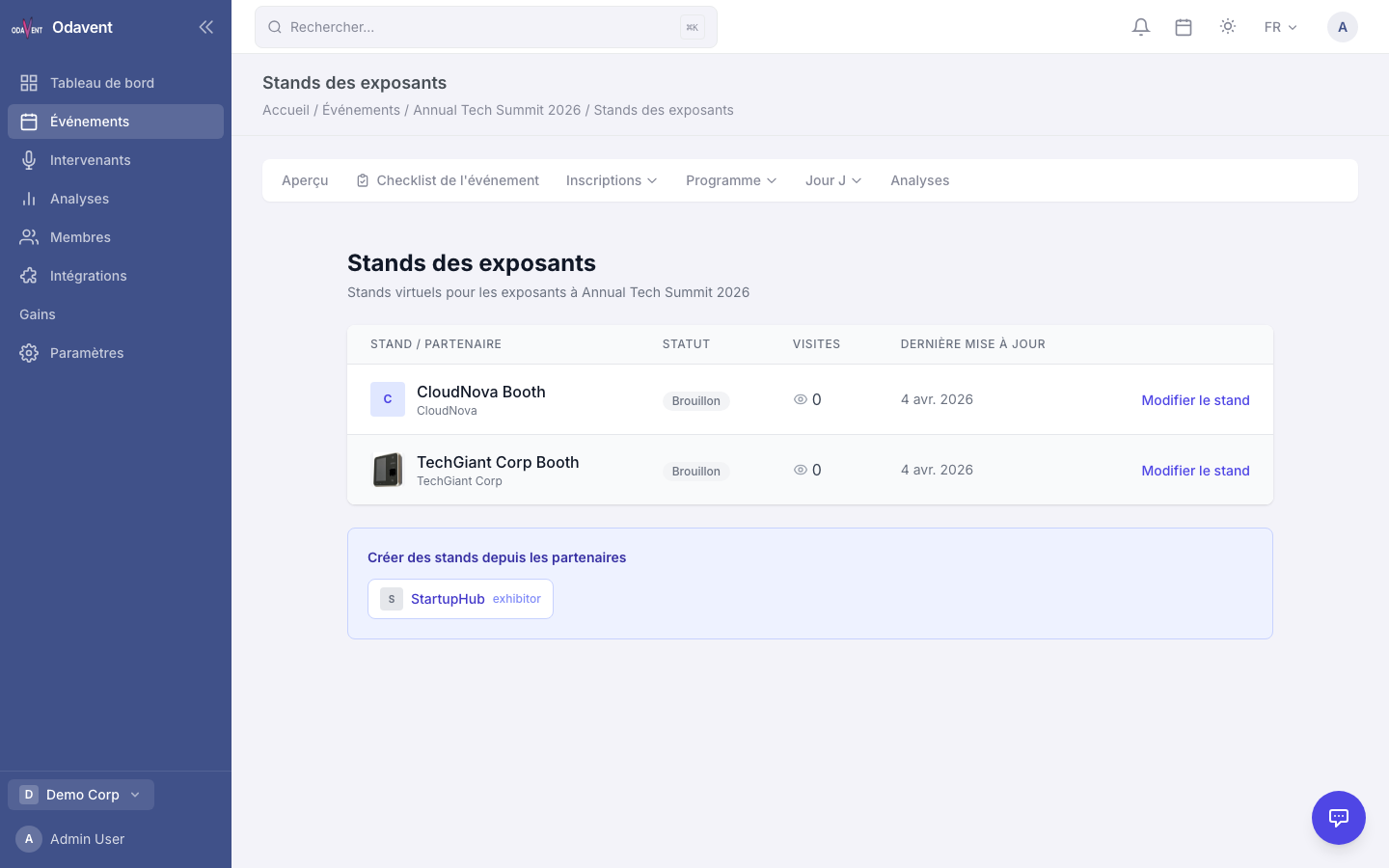
Task: Click the eye visits icon for CloudNova Booth
Action: [x=800, y=399]
